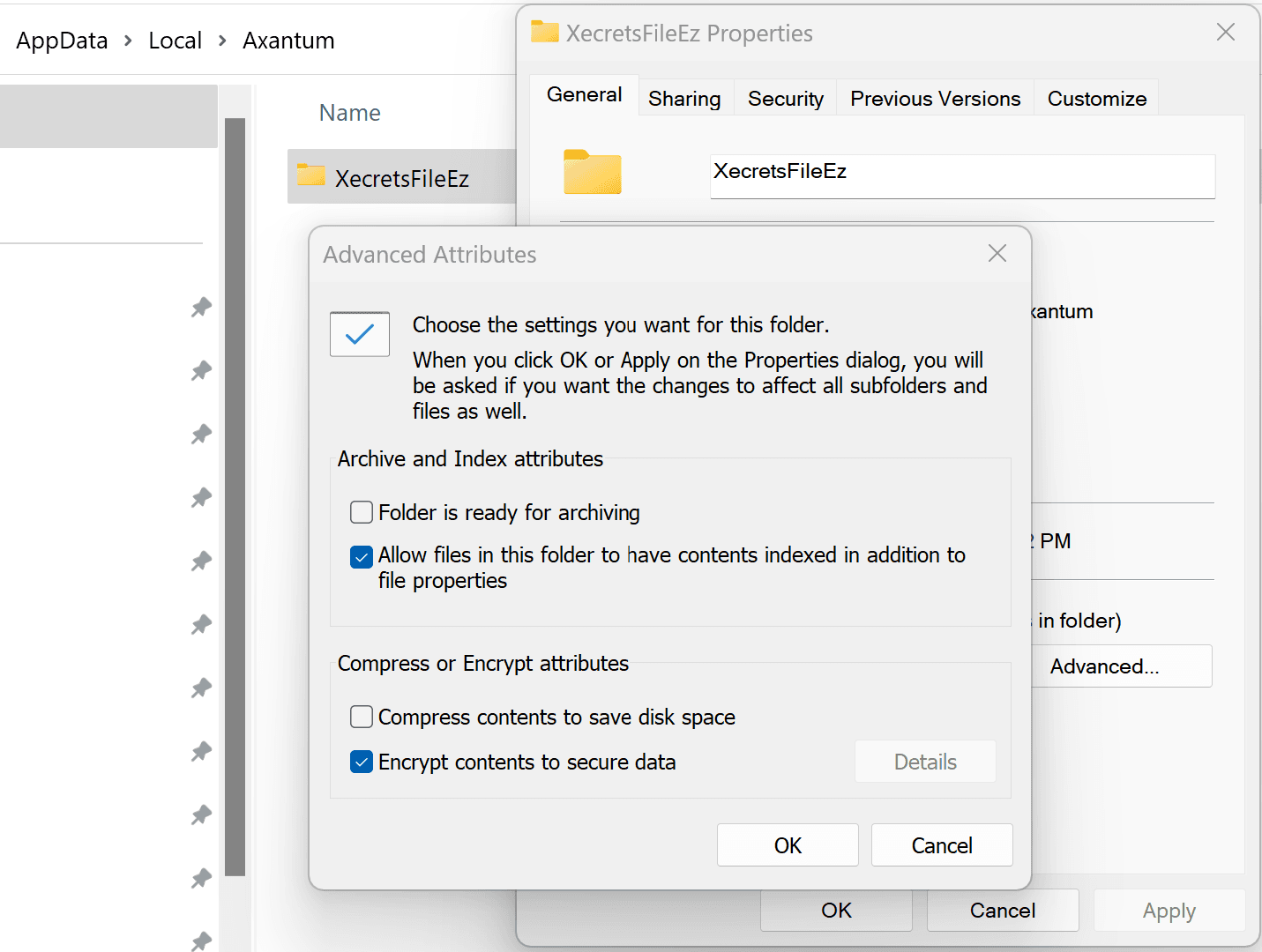Screen dimensions: 1262x952
Task: Switch to the Security tab
Action: 784,98
